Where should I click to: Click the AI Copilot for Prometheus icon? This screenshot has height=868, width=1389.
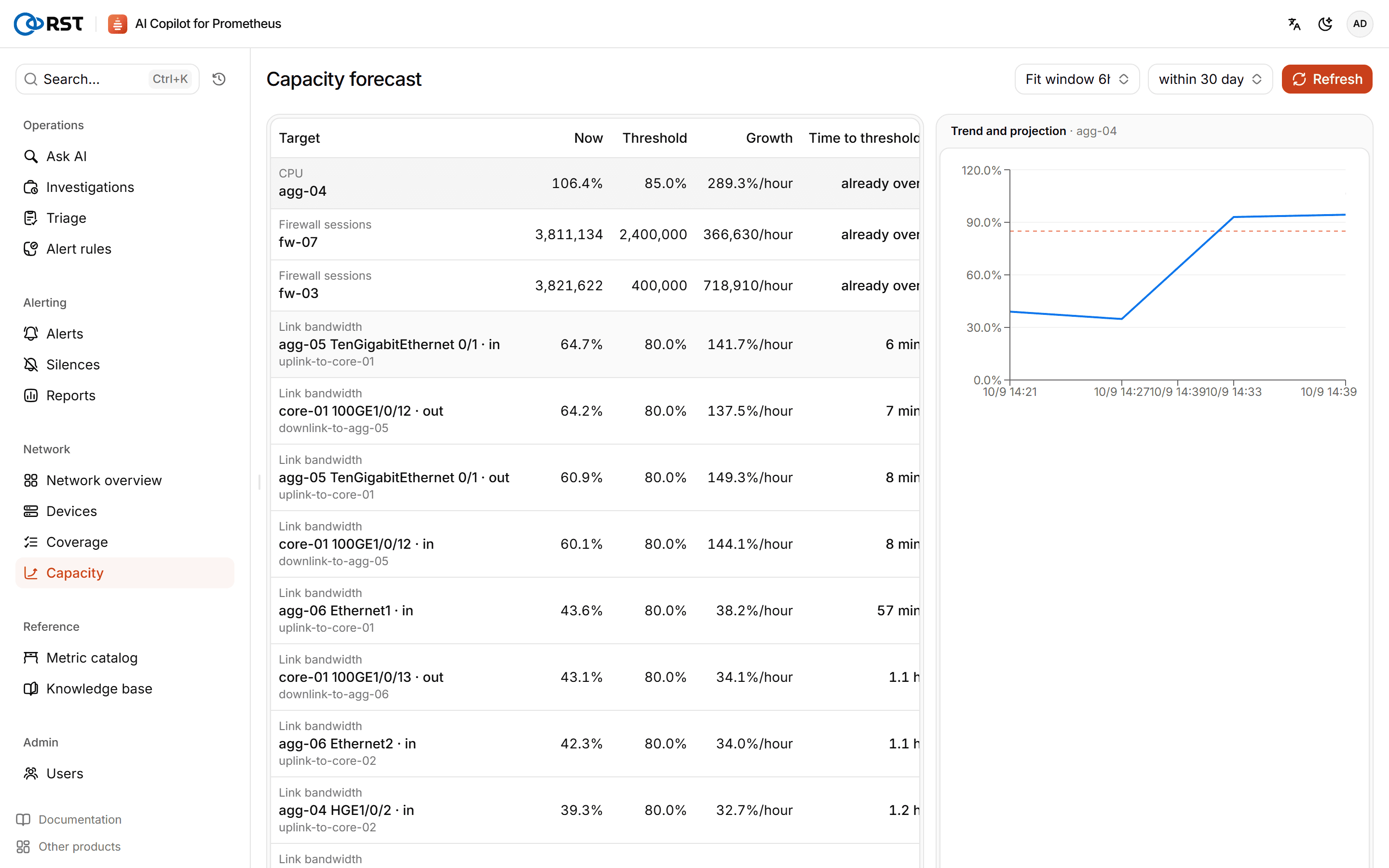pyautogui.click(x=118, y=24)
